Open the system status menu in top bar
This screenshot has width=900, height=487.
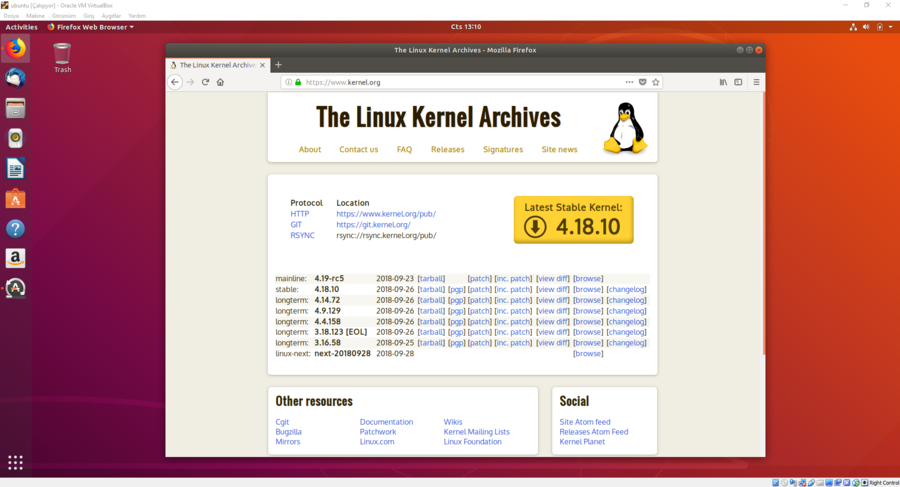pos(880,27)
